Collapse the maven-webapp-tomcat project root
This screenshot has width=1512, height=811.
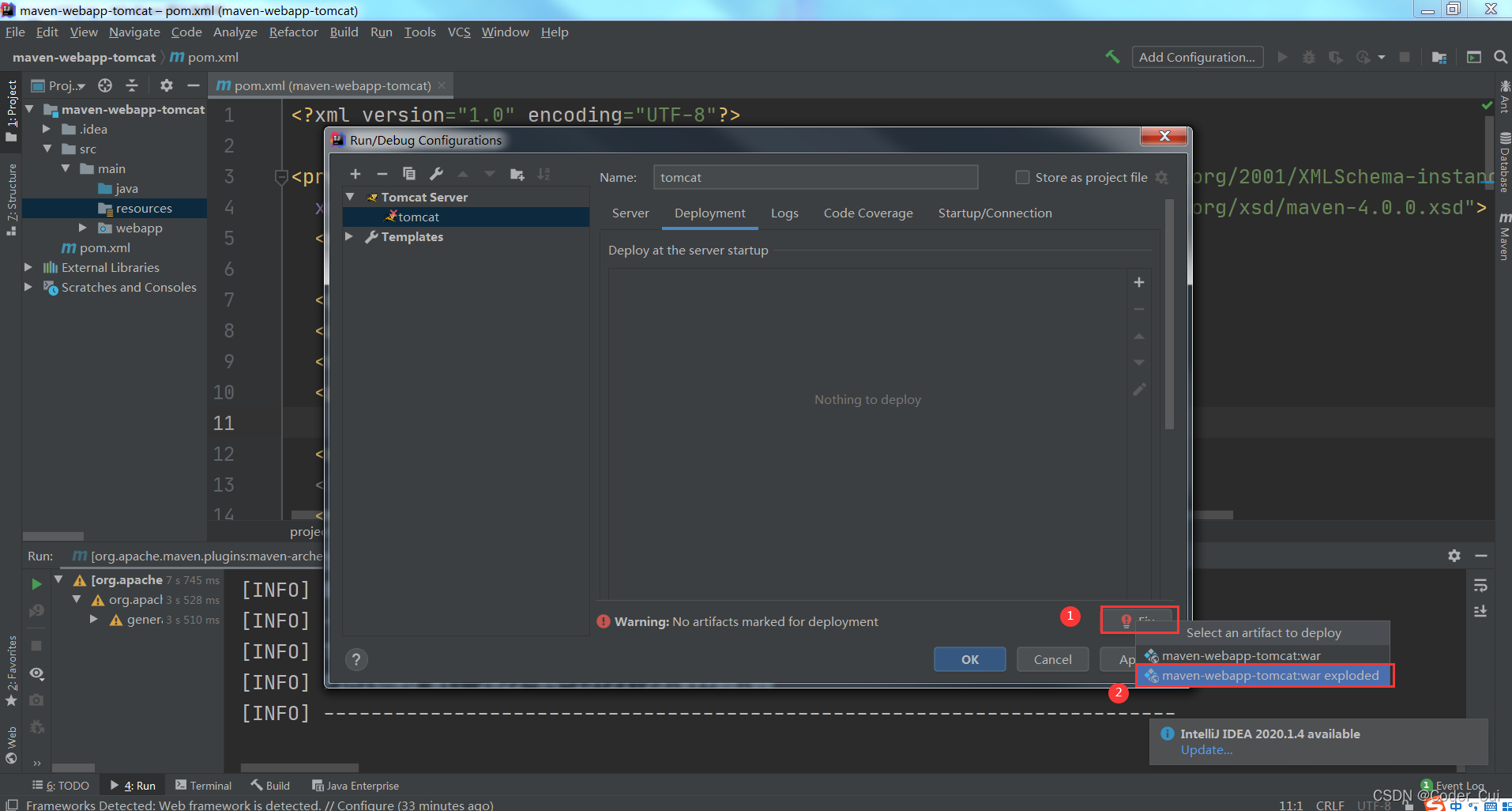coord(29,109)
